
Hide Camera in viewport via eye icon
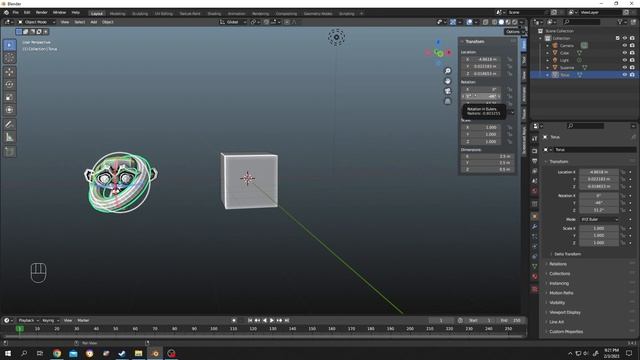click(x=624, y=45)
